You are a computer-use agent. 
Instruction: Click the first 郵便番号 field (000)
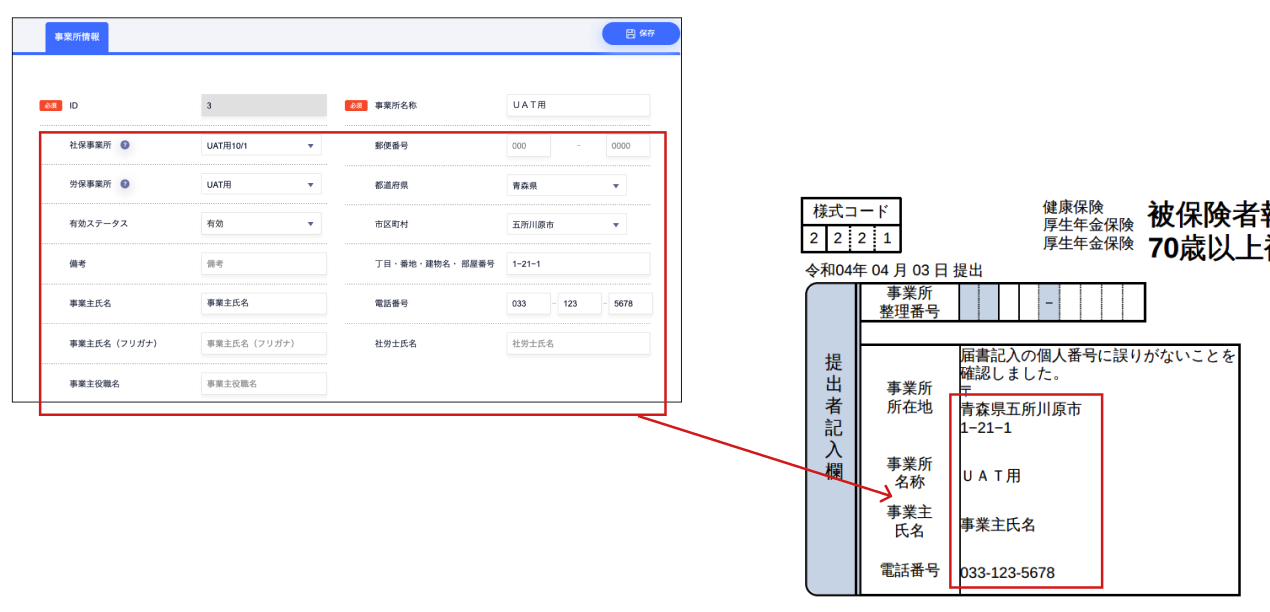(528, 146)
